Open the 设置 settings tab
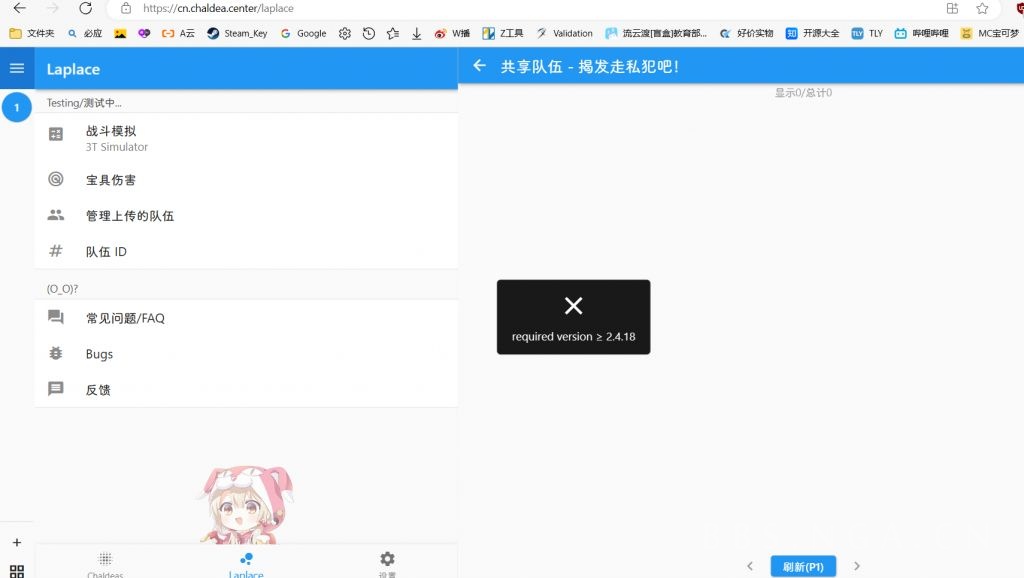1024x578 pixels. pyautogui.click(x=387, y=563)
